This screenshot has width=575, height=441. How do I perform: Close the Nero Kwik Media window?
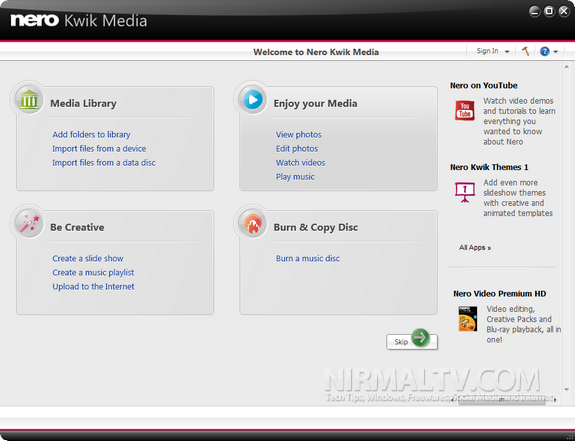point(564,11)
